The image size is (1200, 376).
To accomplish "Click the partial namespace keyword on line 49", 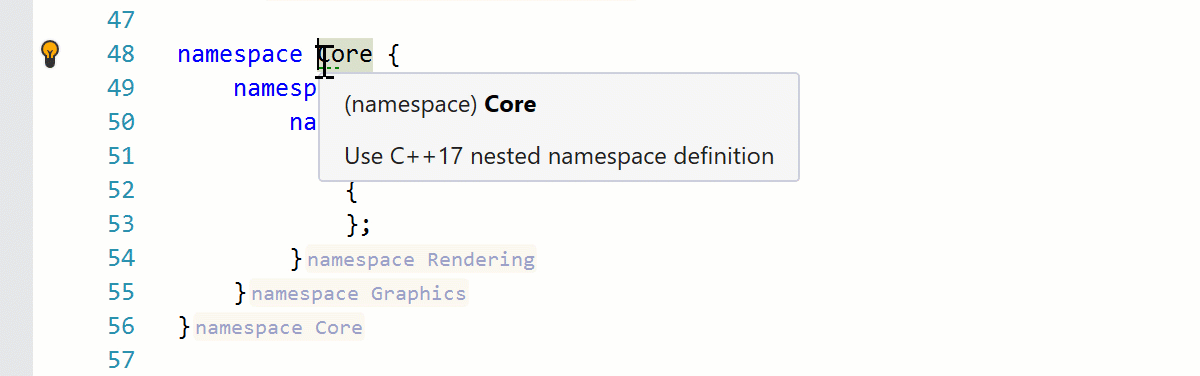I will [x=275, y=88].
